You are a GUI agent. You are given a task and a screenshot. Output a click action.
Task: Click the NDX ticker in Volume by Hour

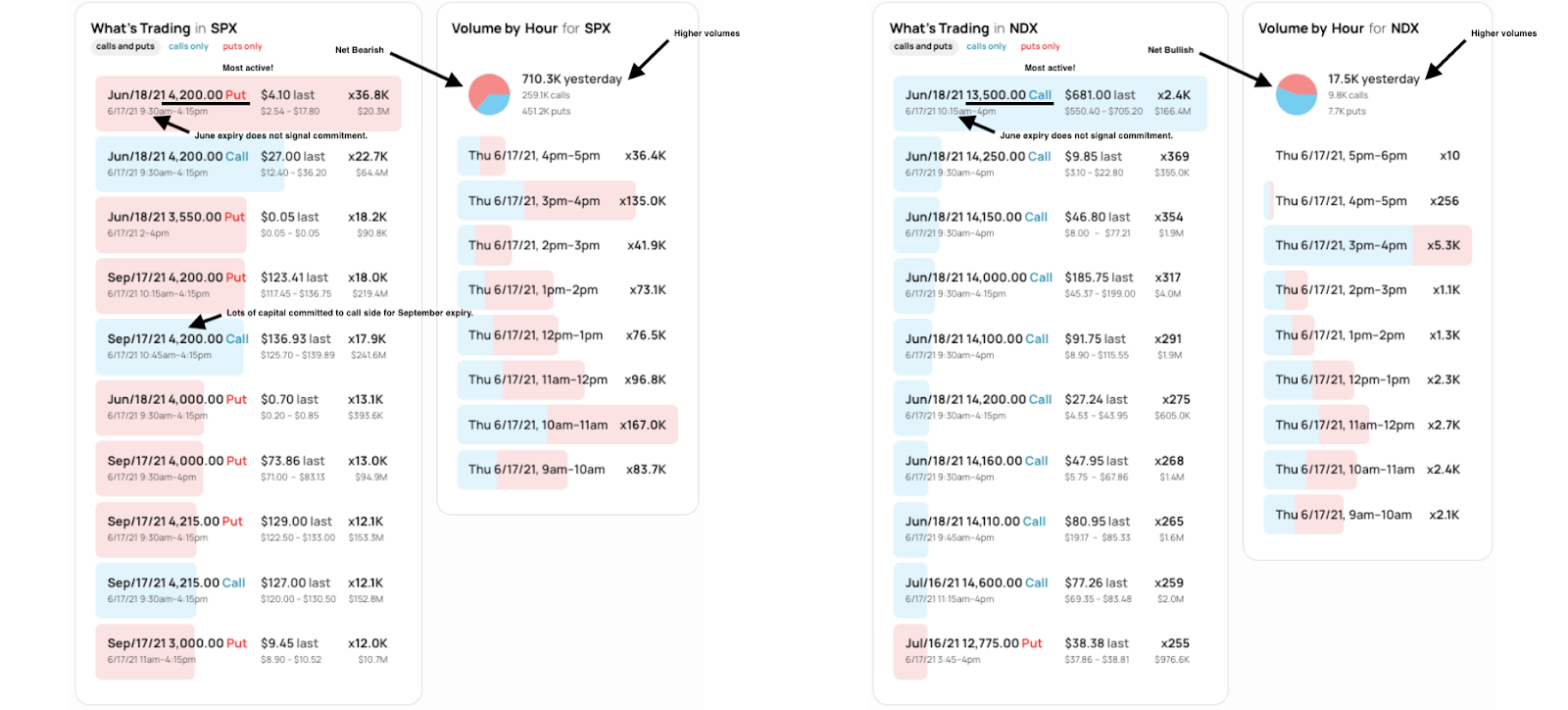pyautogui.click(x=1404, y=28)
